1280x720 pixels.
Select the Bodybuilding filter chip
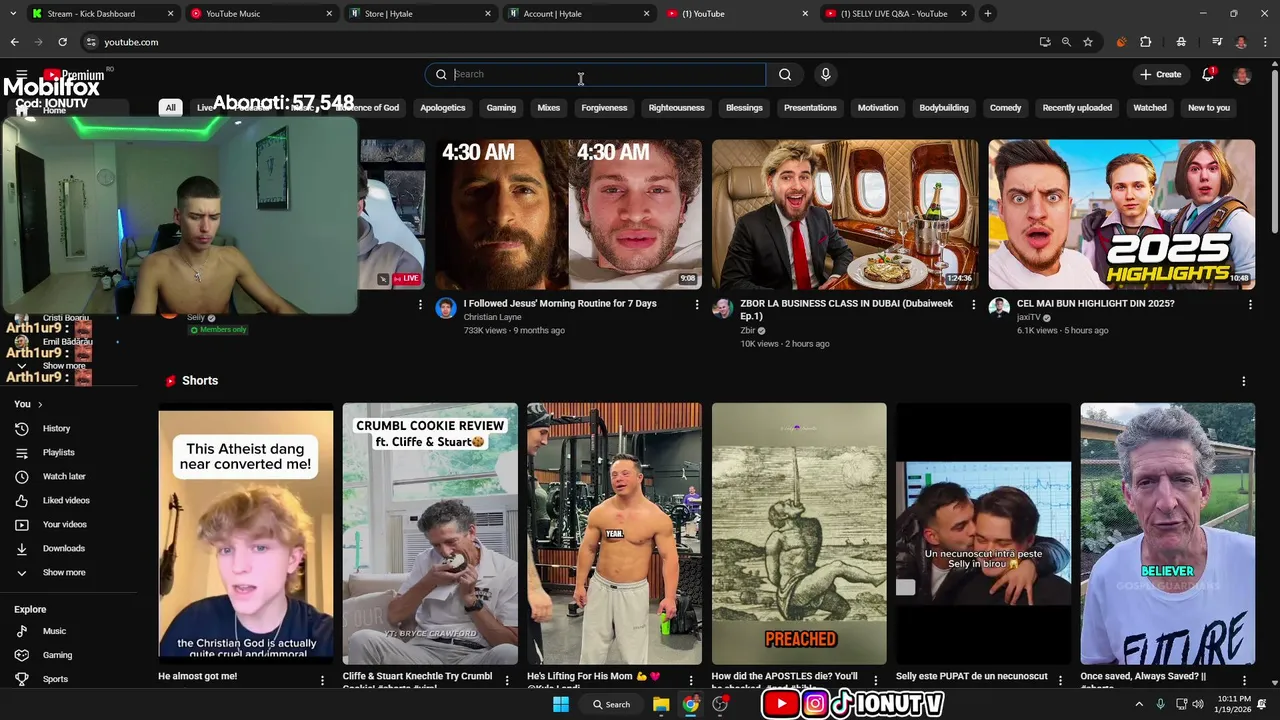point(944,108)
